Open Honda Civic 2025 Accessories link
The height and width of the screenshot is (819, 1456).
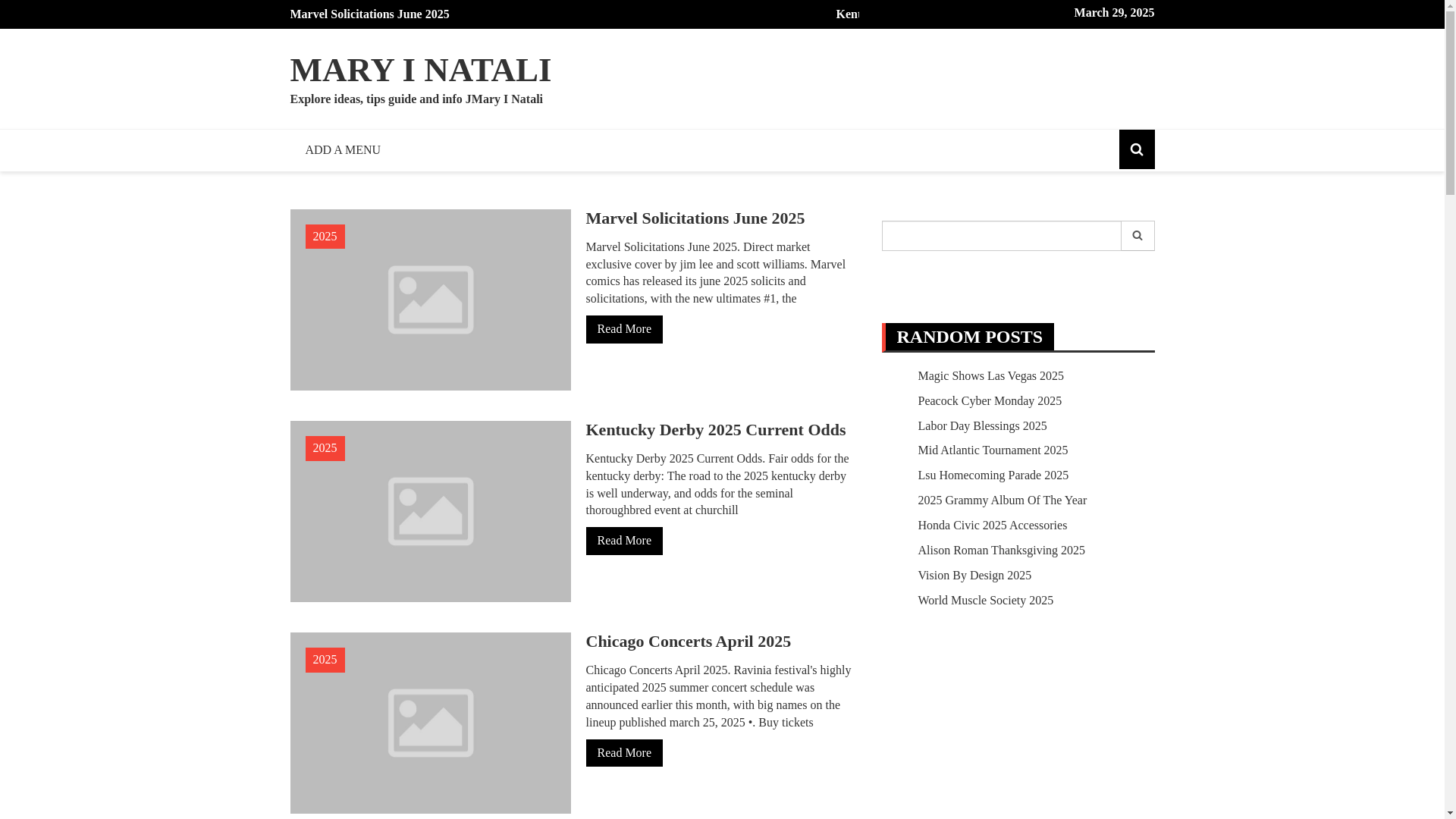pyautogui.click(x=992, y=526)
